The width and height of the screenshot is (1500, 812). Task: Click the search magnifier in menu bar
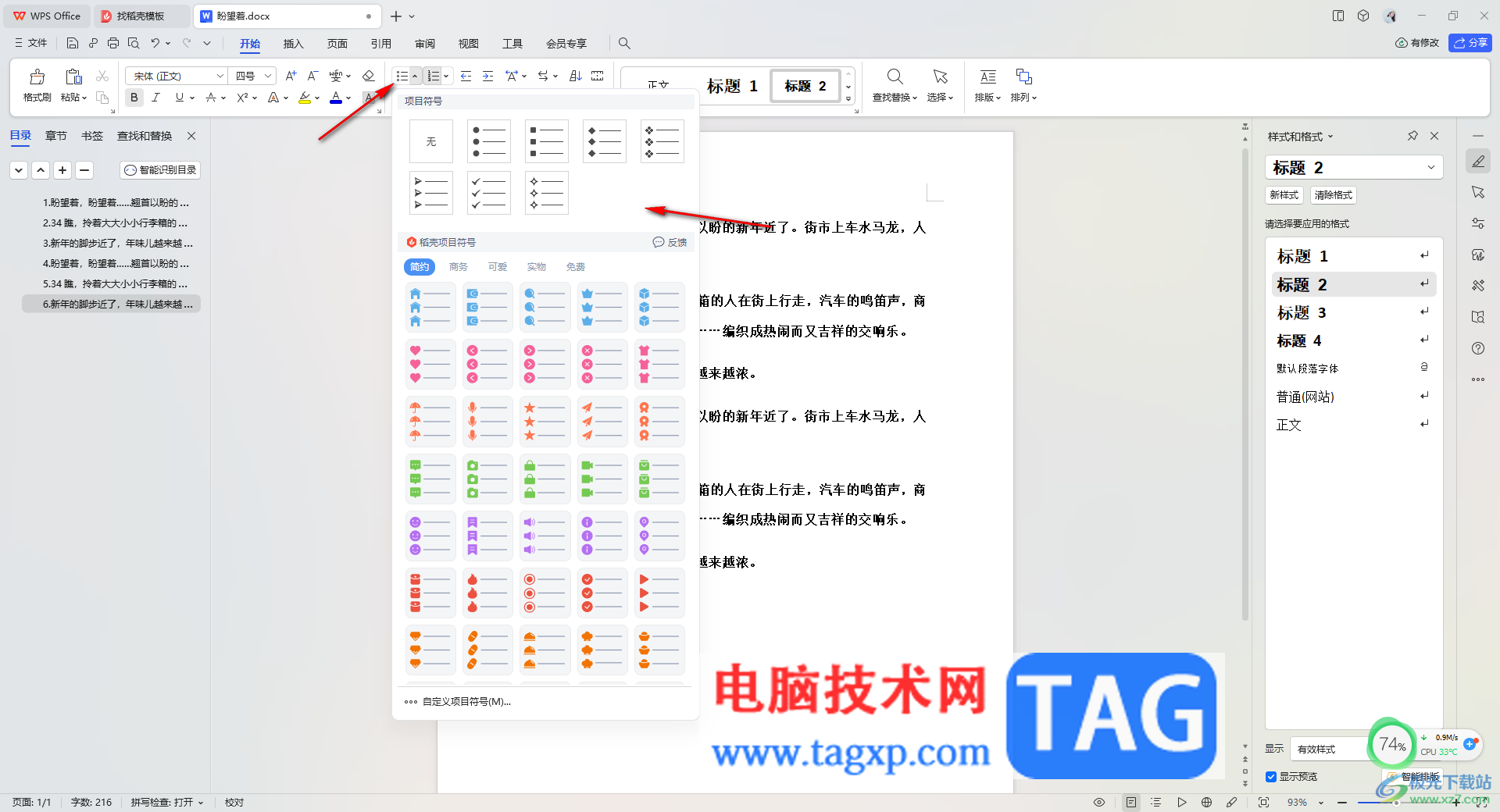click(x=624, y=44)
